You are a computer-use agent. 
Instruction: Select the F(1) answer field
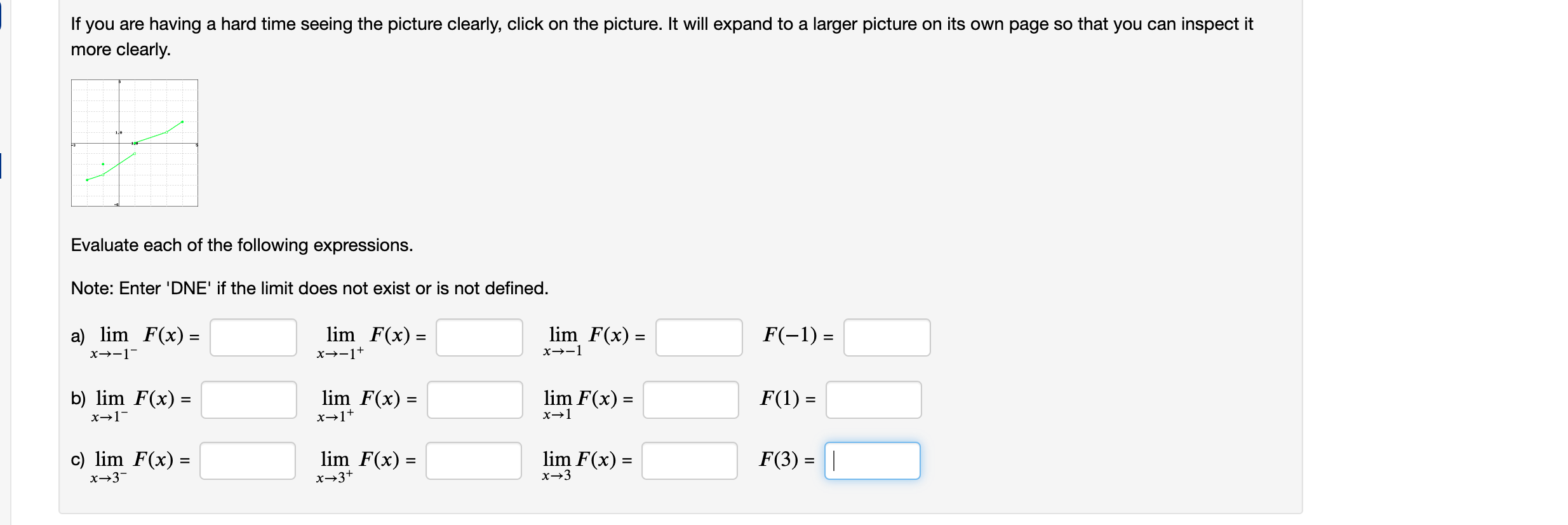click(x=873, y=399)
